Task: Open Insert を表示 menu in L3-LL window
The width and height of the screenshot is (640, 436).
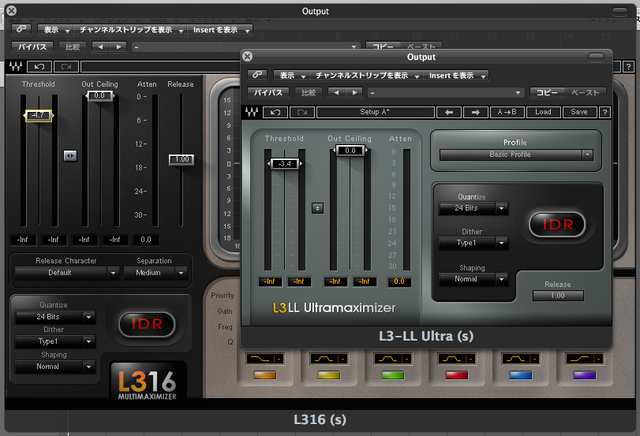Action: coord(456,75)
